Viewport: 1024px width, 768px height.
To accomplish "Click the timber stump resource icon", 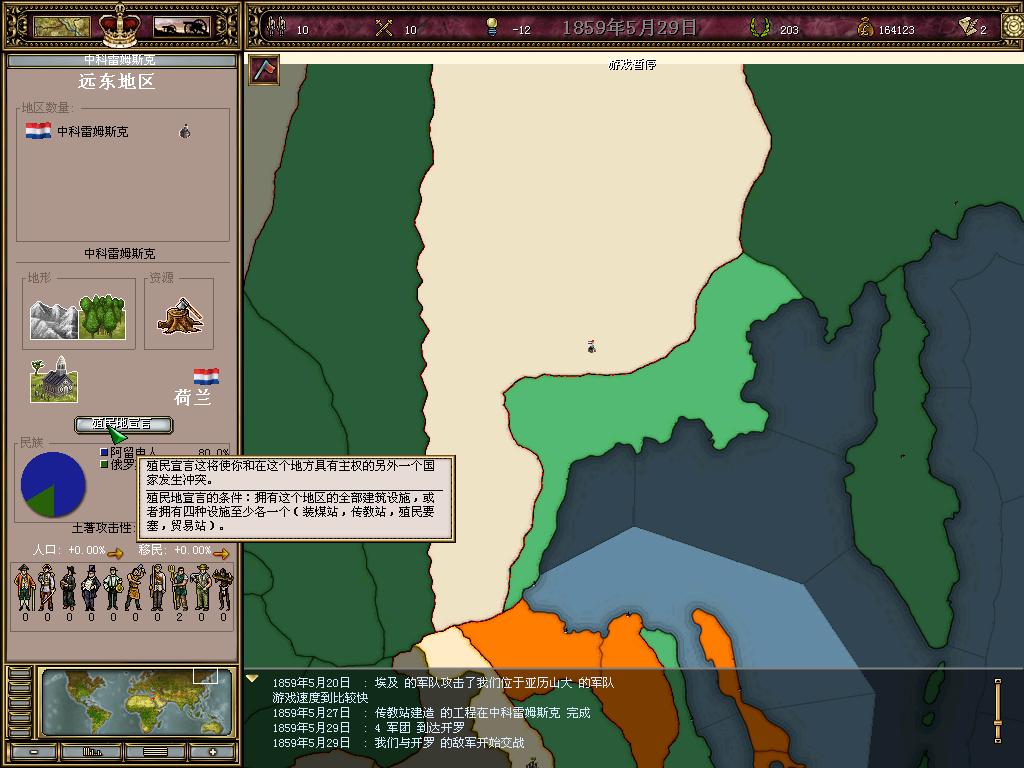I will tap(180, 316).
